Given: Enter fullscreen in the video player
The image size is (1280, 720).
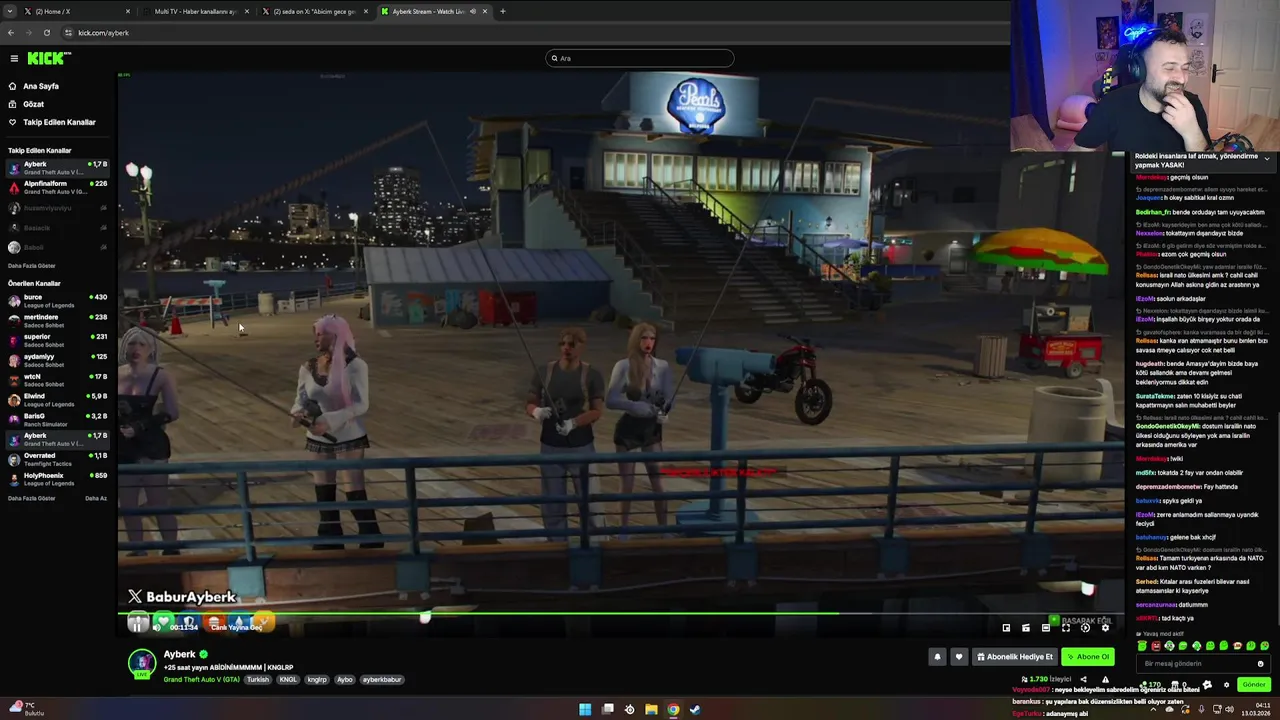Looking at the screenshot, I should [1066, 628].
